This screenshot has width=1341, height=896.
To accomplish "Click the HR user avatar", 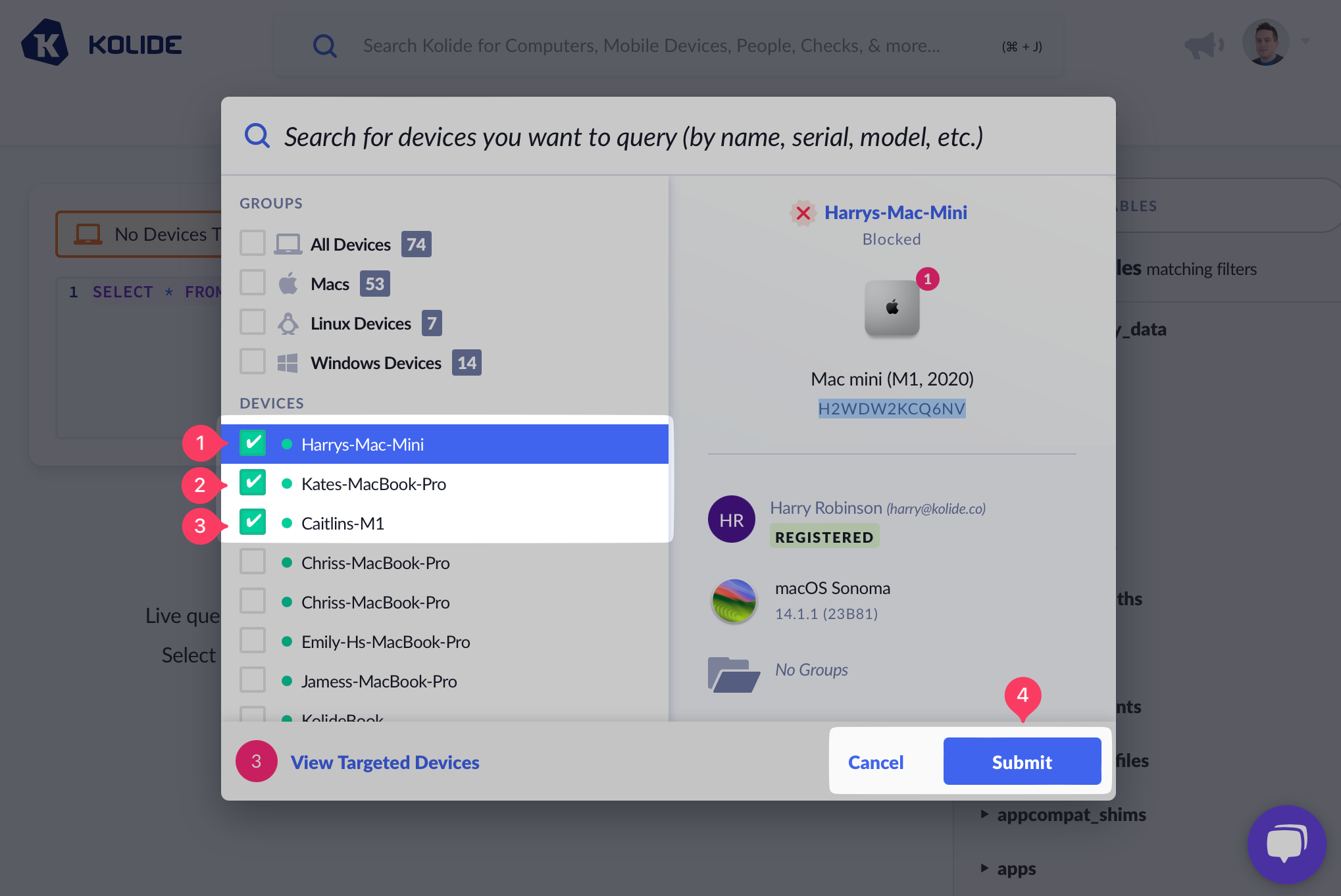I will pos(731,520).
